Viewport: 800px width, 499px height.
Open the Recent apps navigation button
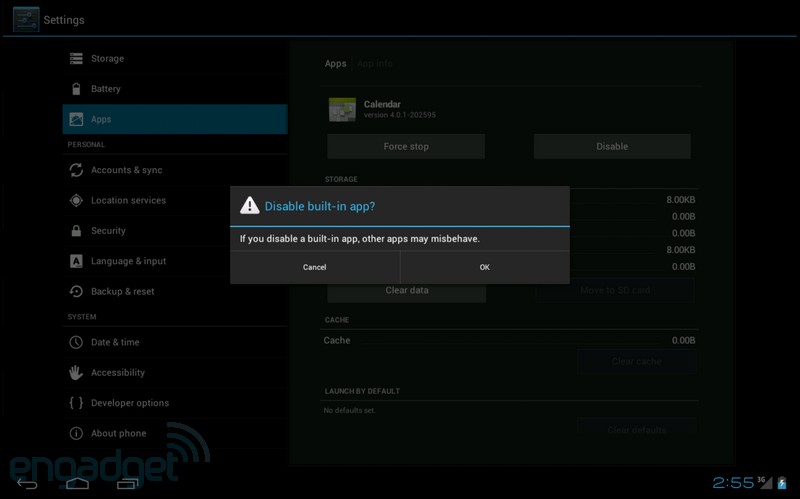point(127,484)
